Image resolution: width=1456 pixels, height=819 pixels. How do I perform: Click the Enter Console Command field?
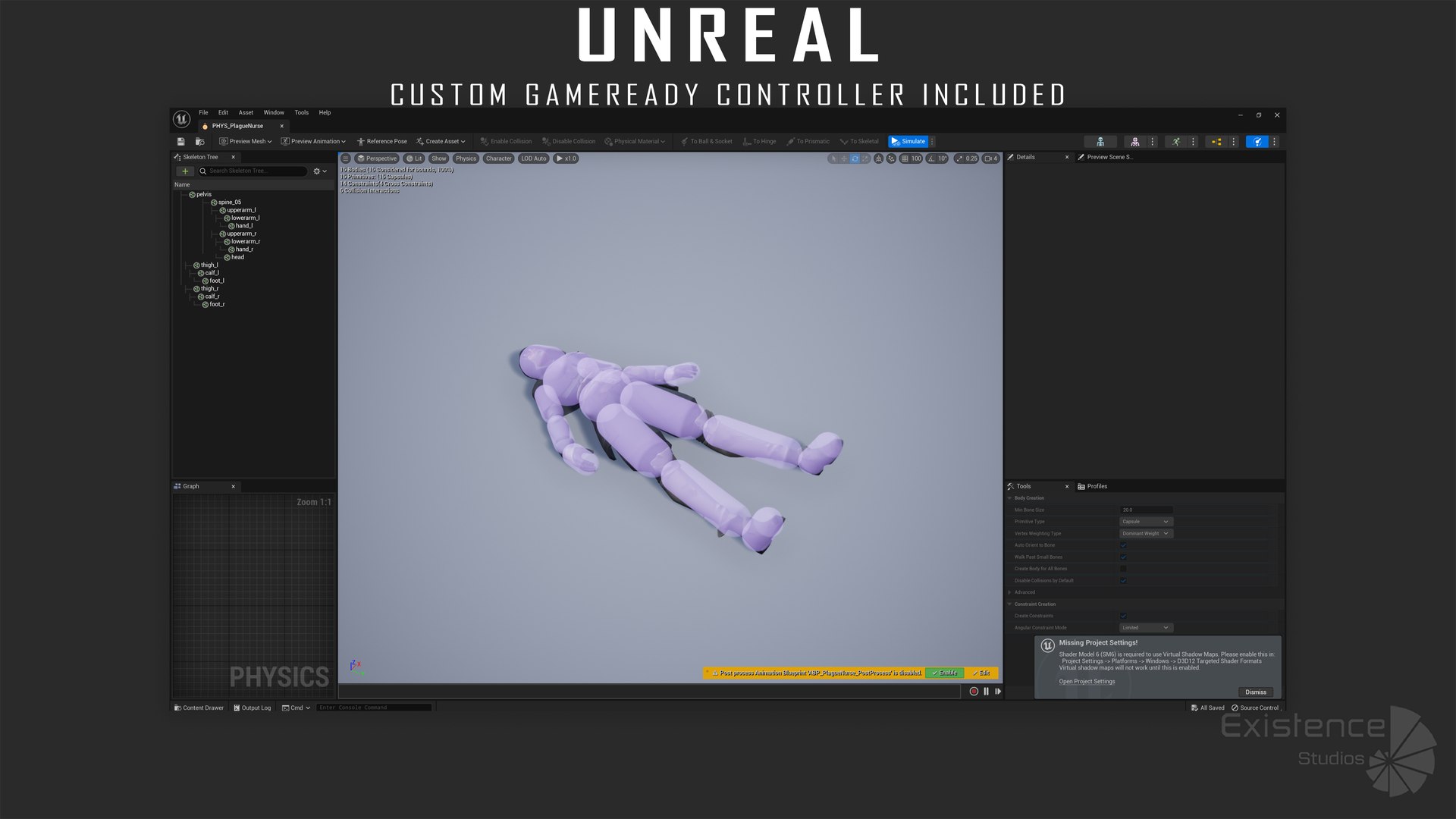(374, 708)
